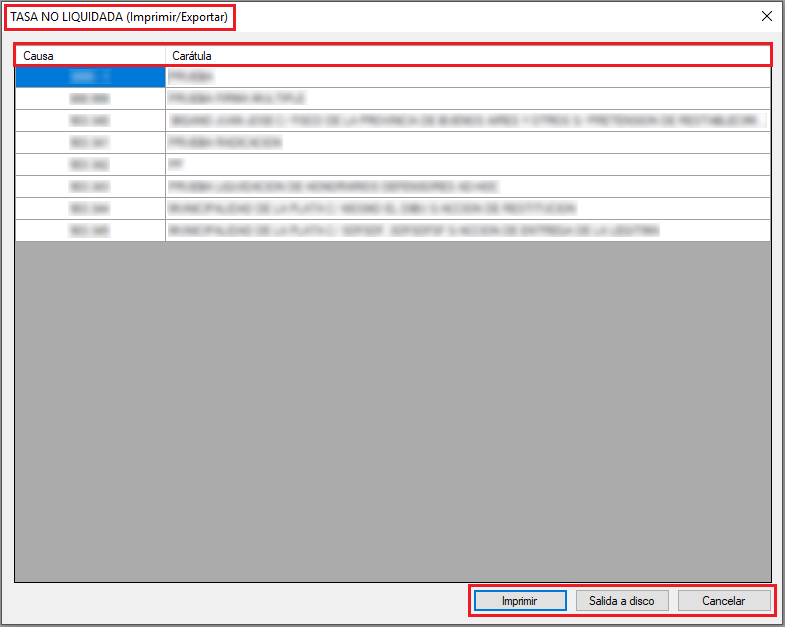Viewport: 785px width, 627px height.
Task: Select the highlighted first Causa cell
Action: click(x=89, y=76)
